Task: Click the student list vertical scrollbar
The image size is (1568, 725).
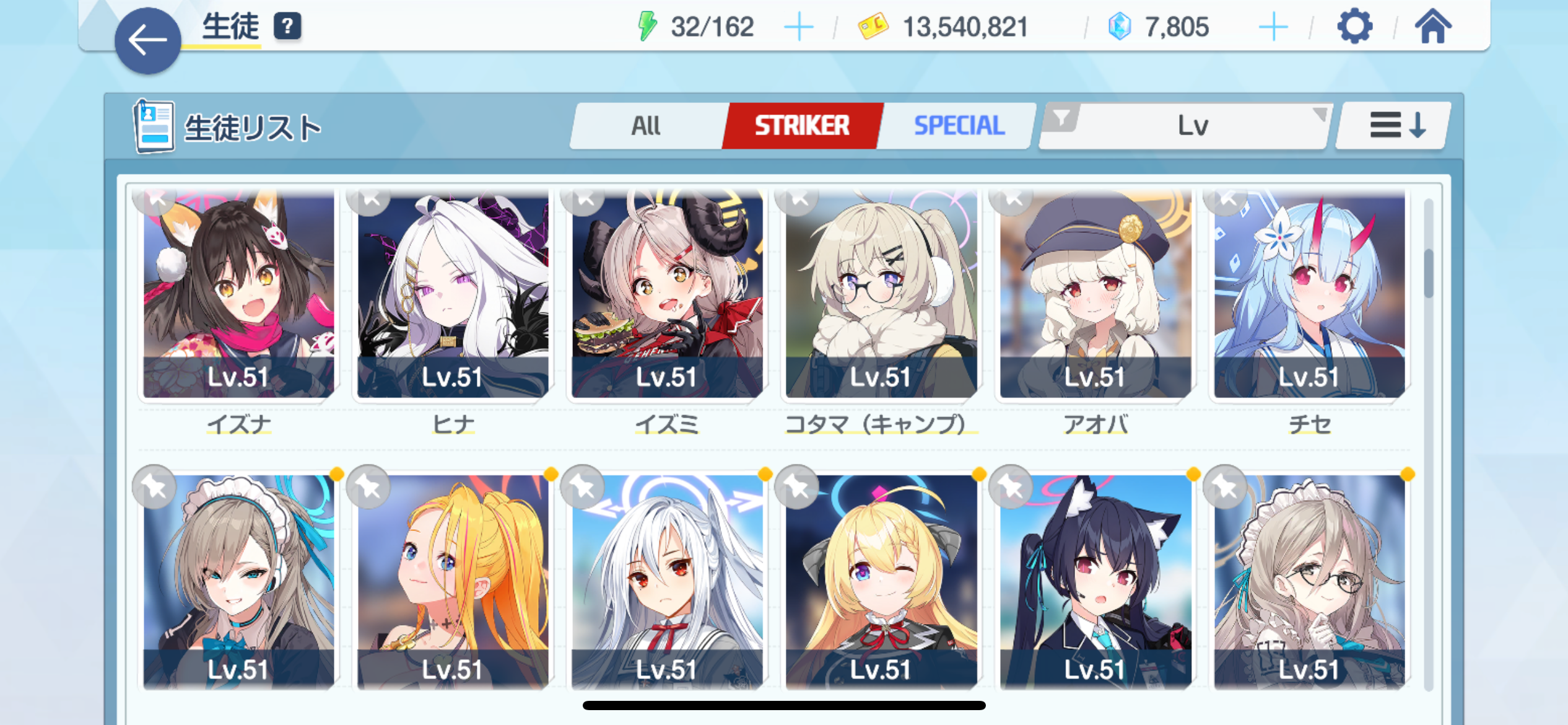Action: coord(1428,443)
